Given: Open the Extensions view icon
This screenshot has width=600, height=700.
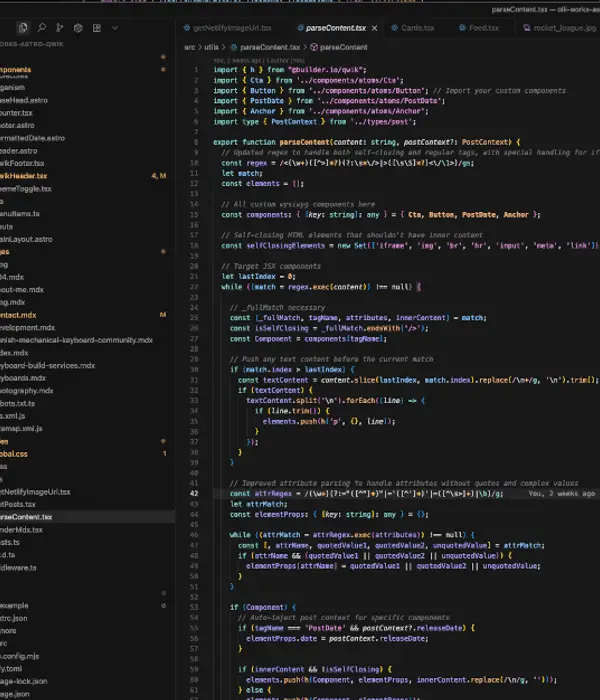Looking at the screenshot, I should click(x=96, y=28).
